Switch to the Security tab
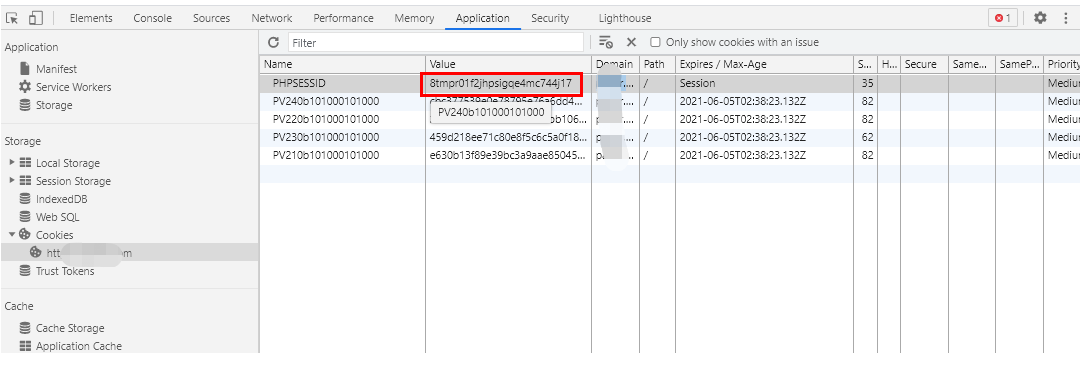1088x377 pixels. pos(550,18)
